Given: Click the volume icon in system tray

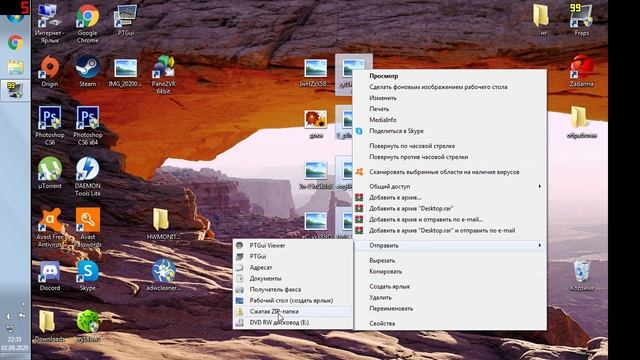Looking at the screenshot, I should pos(9,316).
